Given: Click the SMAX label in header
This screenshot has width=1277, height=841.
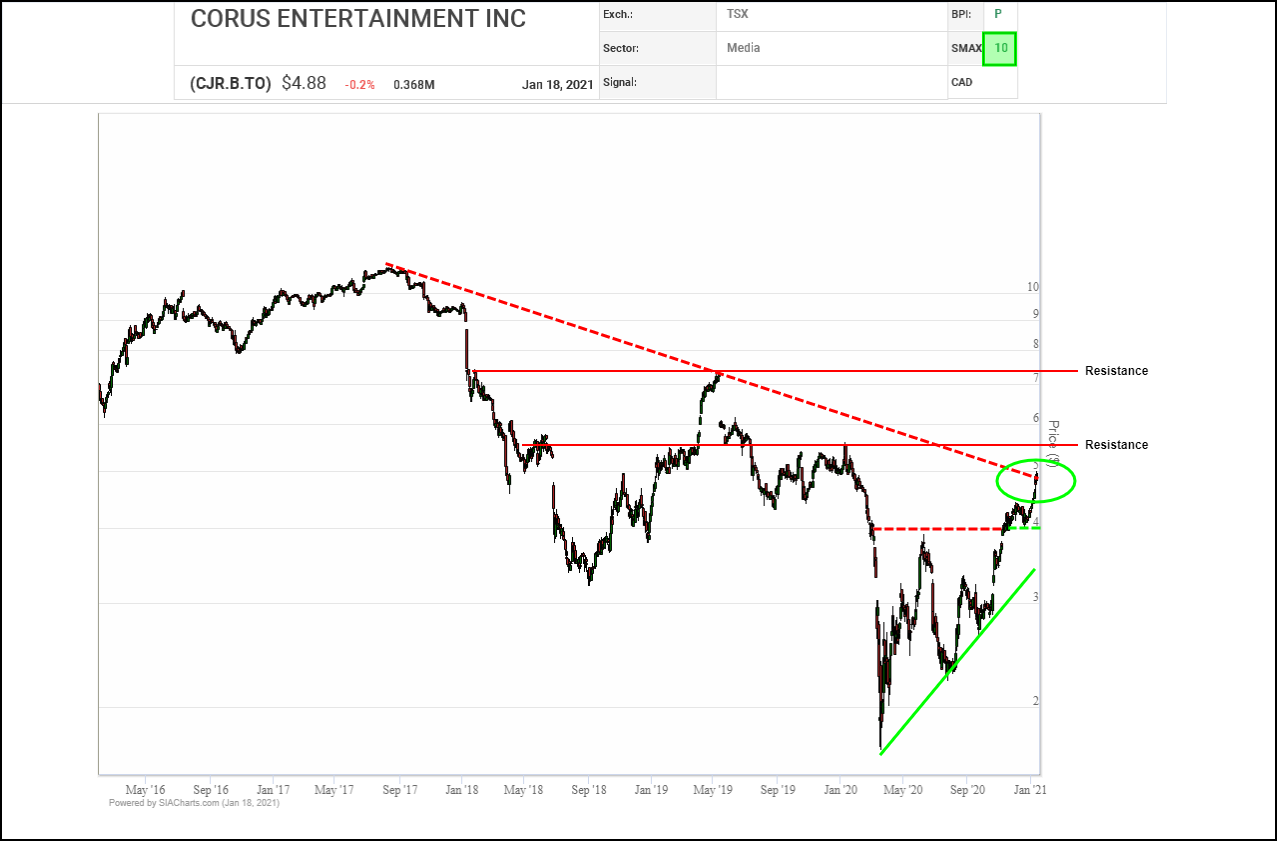Looking at the screenshot, I should pyautogui.click(x=964, y=48).
